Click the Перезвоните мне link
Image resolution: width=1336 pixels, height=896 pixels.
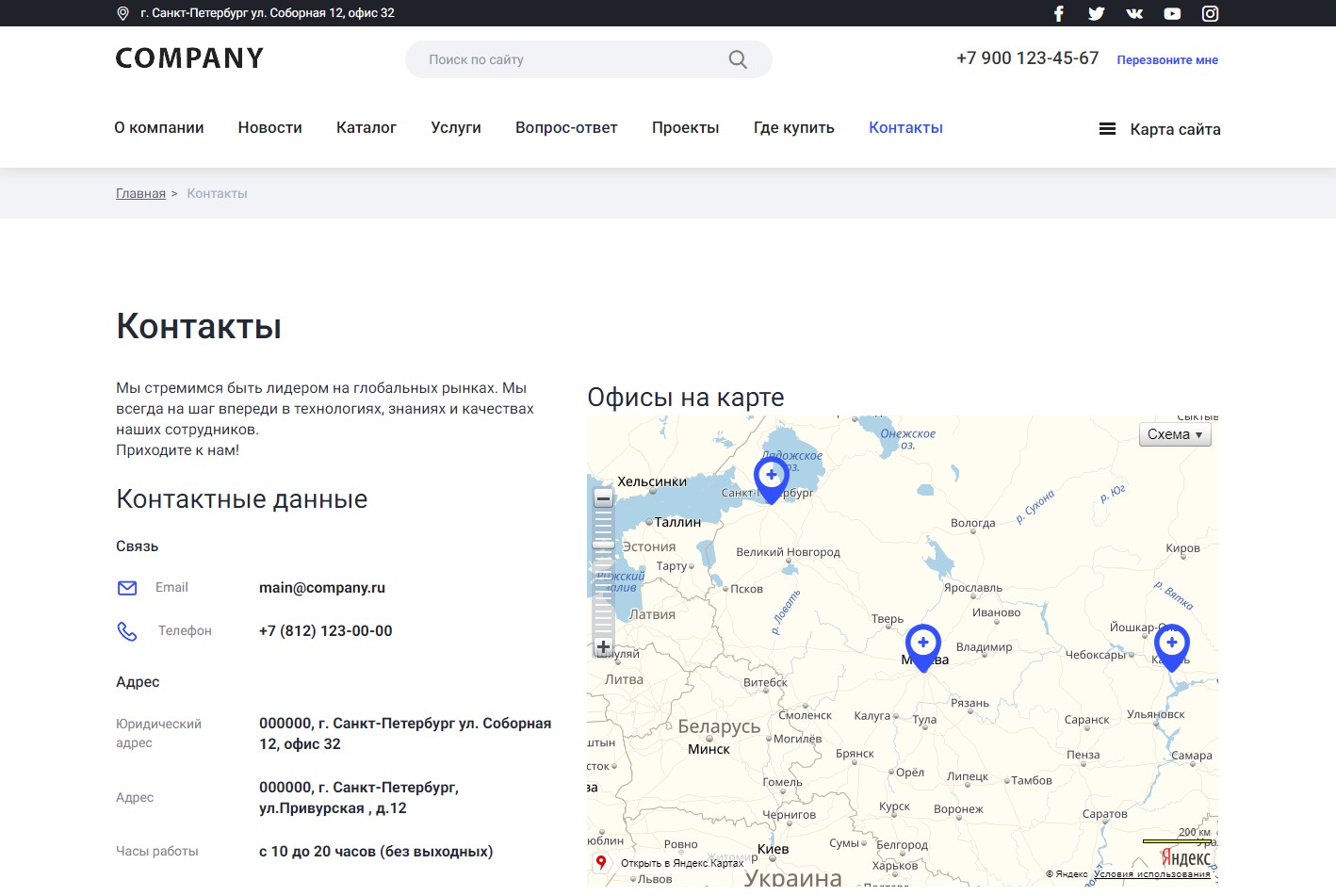[x=1166, y=59]
